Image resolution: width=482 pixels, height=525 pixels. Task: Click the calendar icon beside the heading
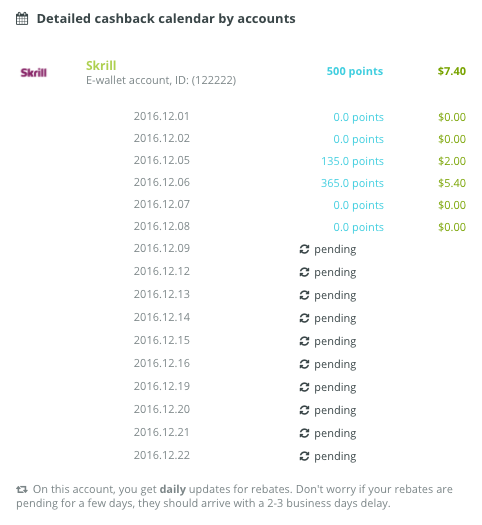[x=22, y=19]
